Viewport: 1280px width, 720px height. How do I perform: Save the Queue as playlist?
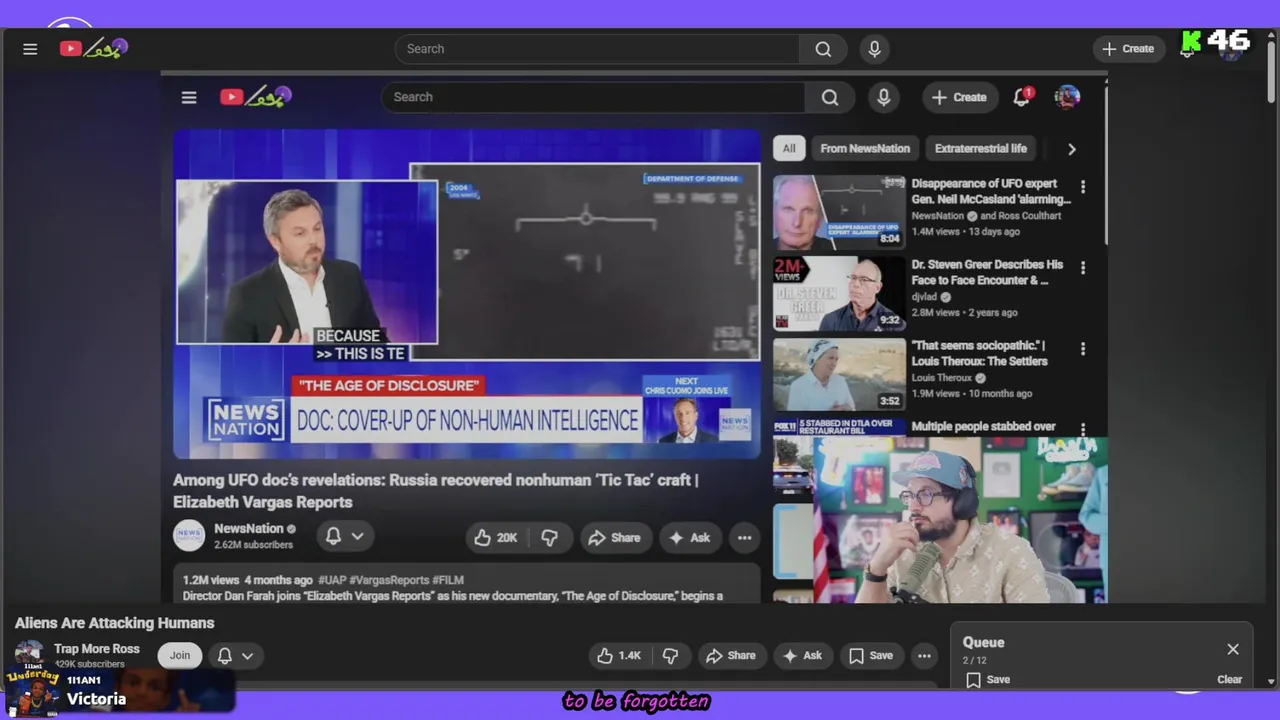[988, 679]
